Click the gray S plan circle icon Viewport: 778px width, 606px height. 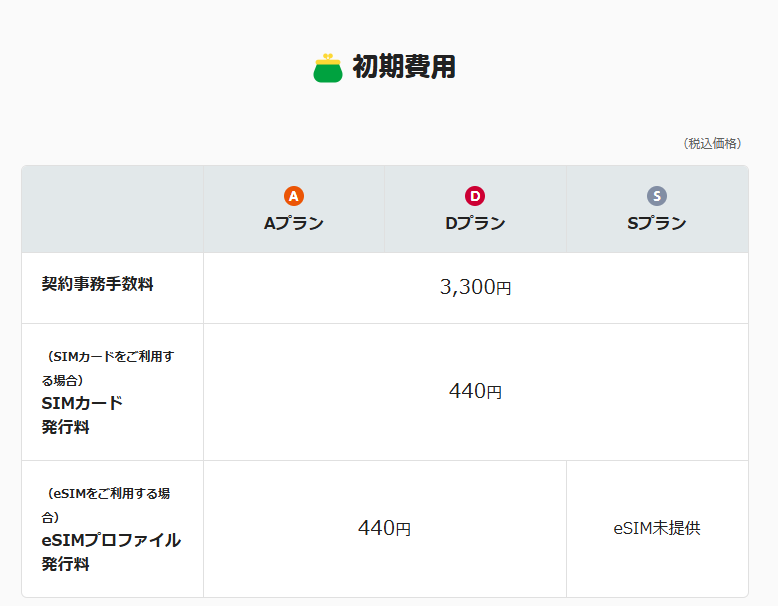656,196
